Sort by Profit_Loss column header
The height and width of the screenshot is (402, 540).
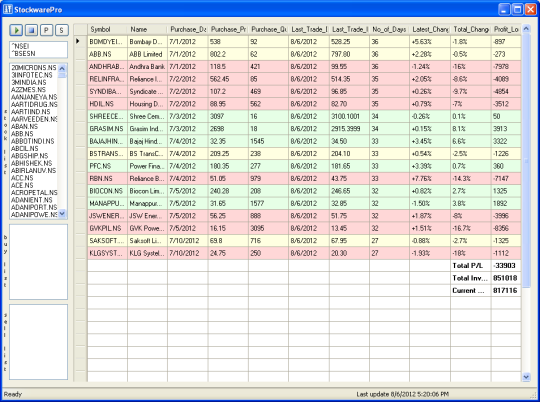(x=506, y=30)
